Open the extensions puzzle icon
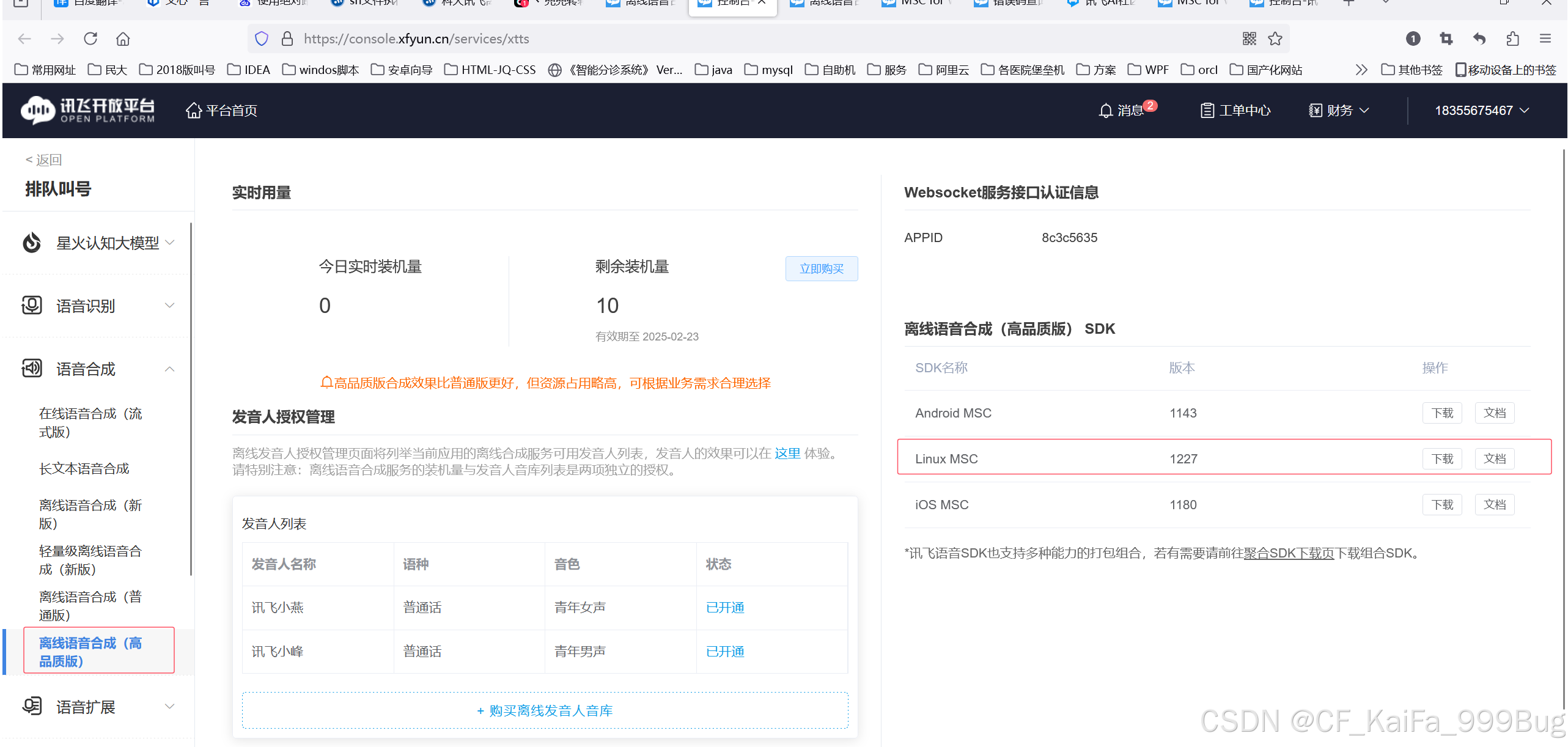1568x747 pixels. [1512, 39]
